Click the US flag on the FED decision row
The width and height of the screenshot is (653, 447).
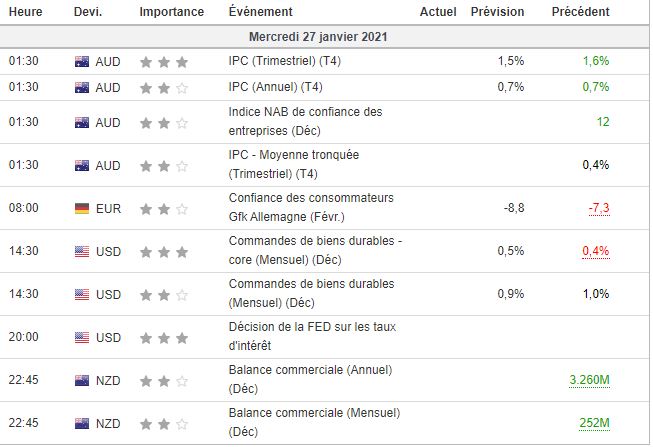82,337
